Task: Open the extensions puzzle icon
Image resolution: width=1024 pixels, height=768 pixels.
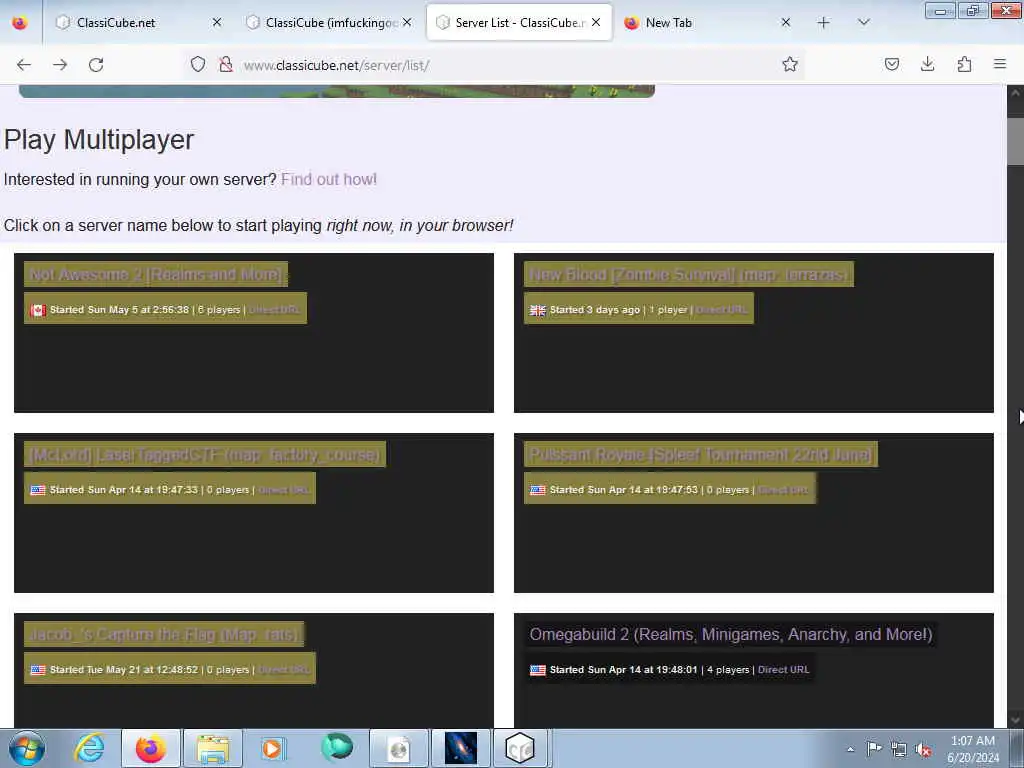Action: click(964, 64)
